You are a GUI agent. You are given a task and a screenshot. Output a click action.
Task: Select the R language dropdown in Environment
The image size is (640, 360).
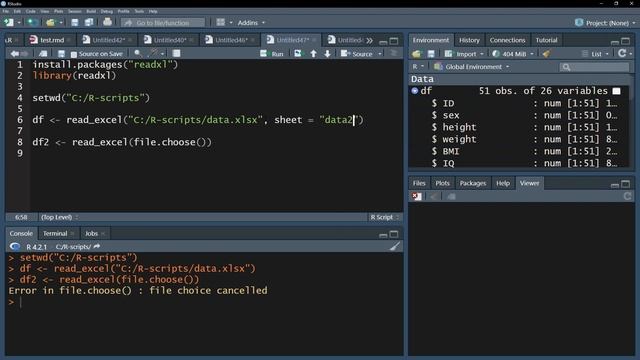[418, 67]
